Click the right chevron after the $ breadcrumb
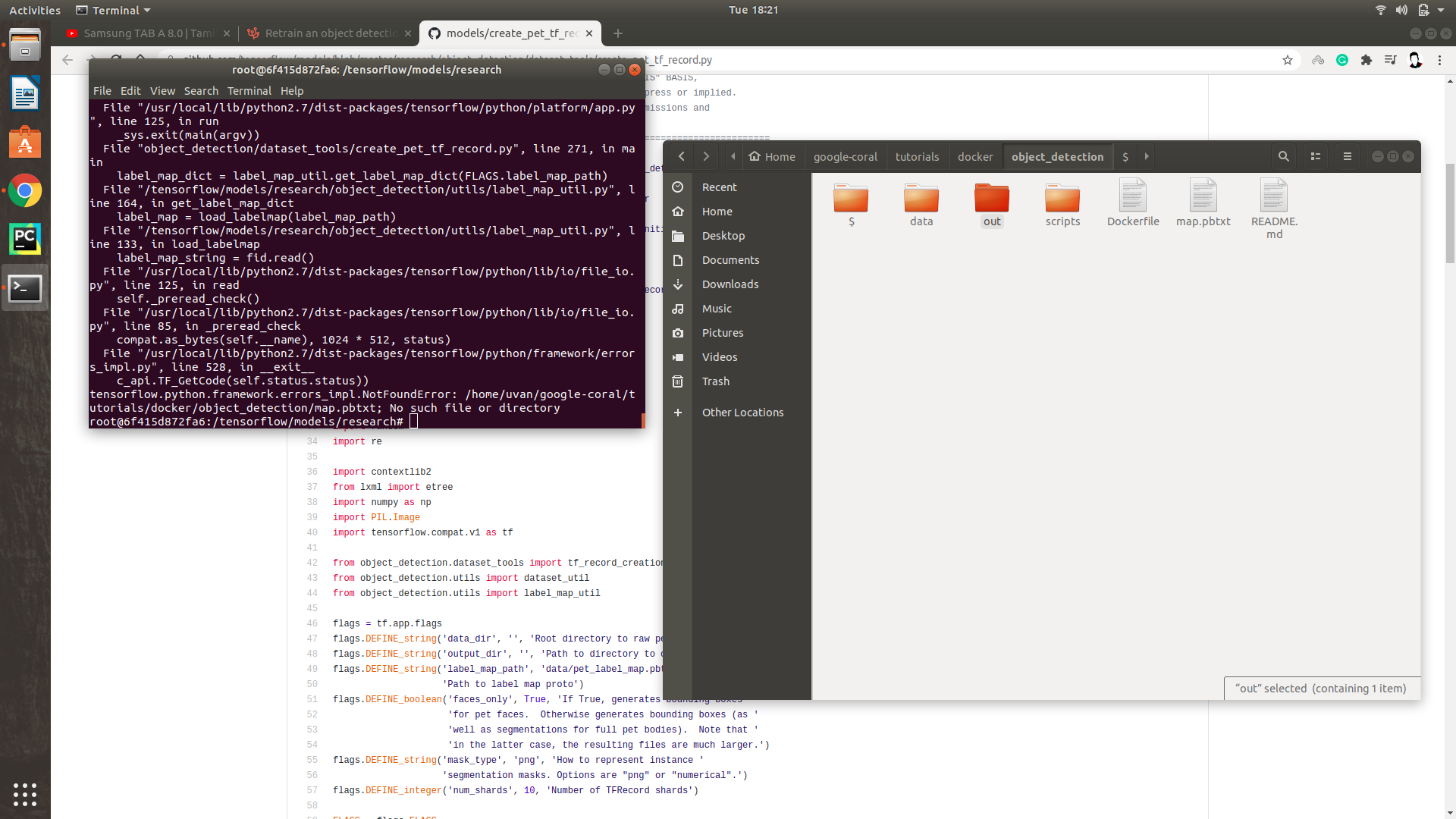 coord(1147,156)
